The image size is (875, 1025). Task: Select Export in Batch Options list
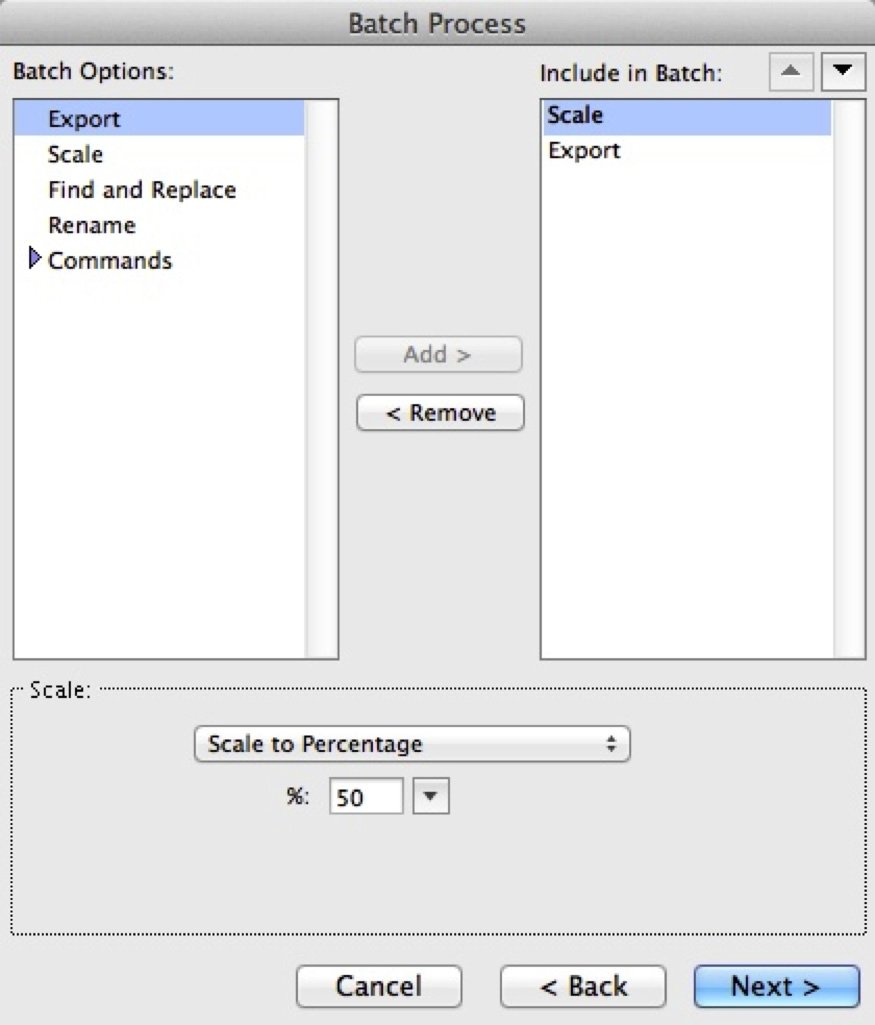click(x=159, y=118)
